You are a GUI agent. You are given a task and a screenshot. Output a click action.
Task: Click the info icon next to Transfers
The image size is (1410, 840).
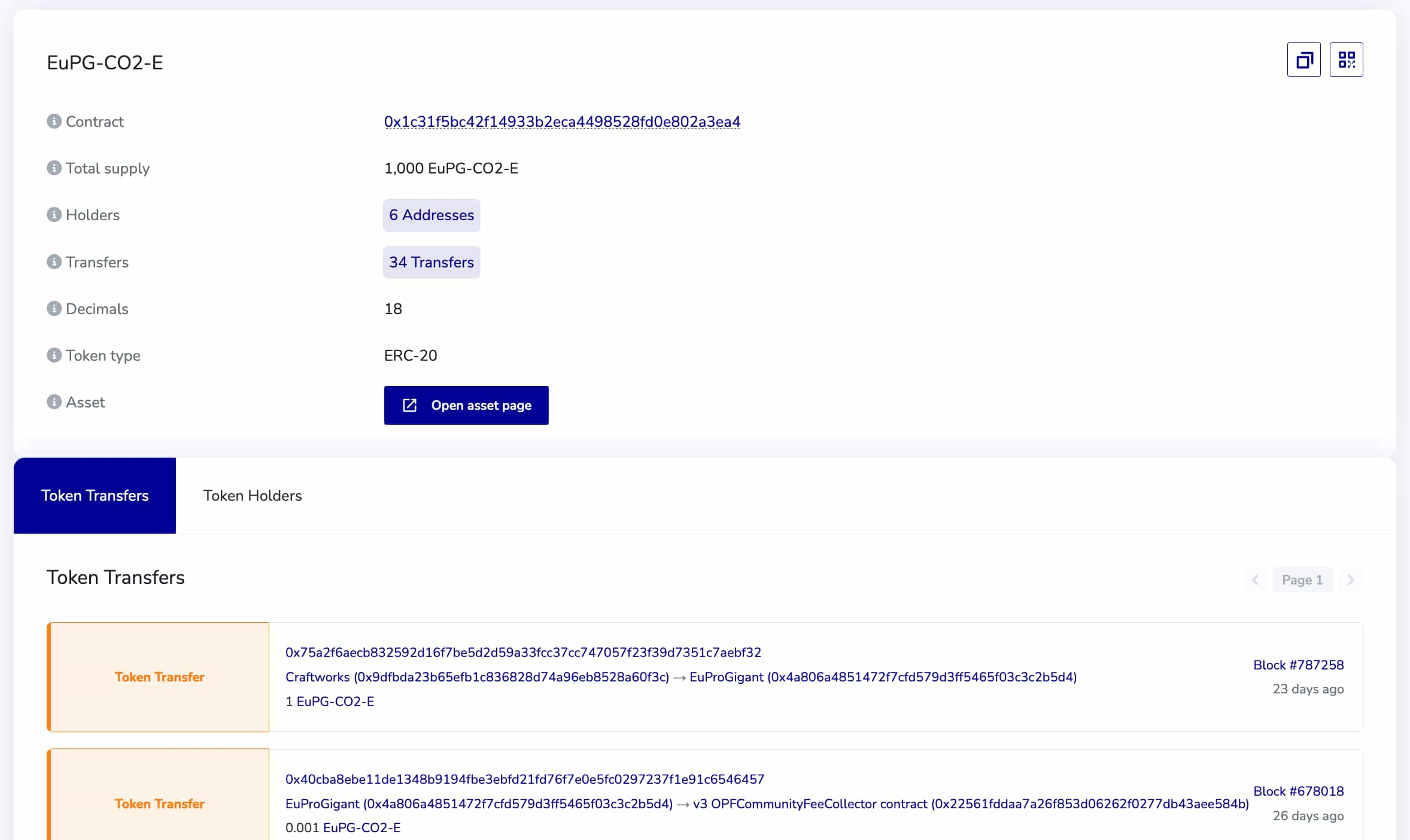pyautogui.click(x=54, y=262)
